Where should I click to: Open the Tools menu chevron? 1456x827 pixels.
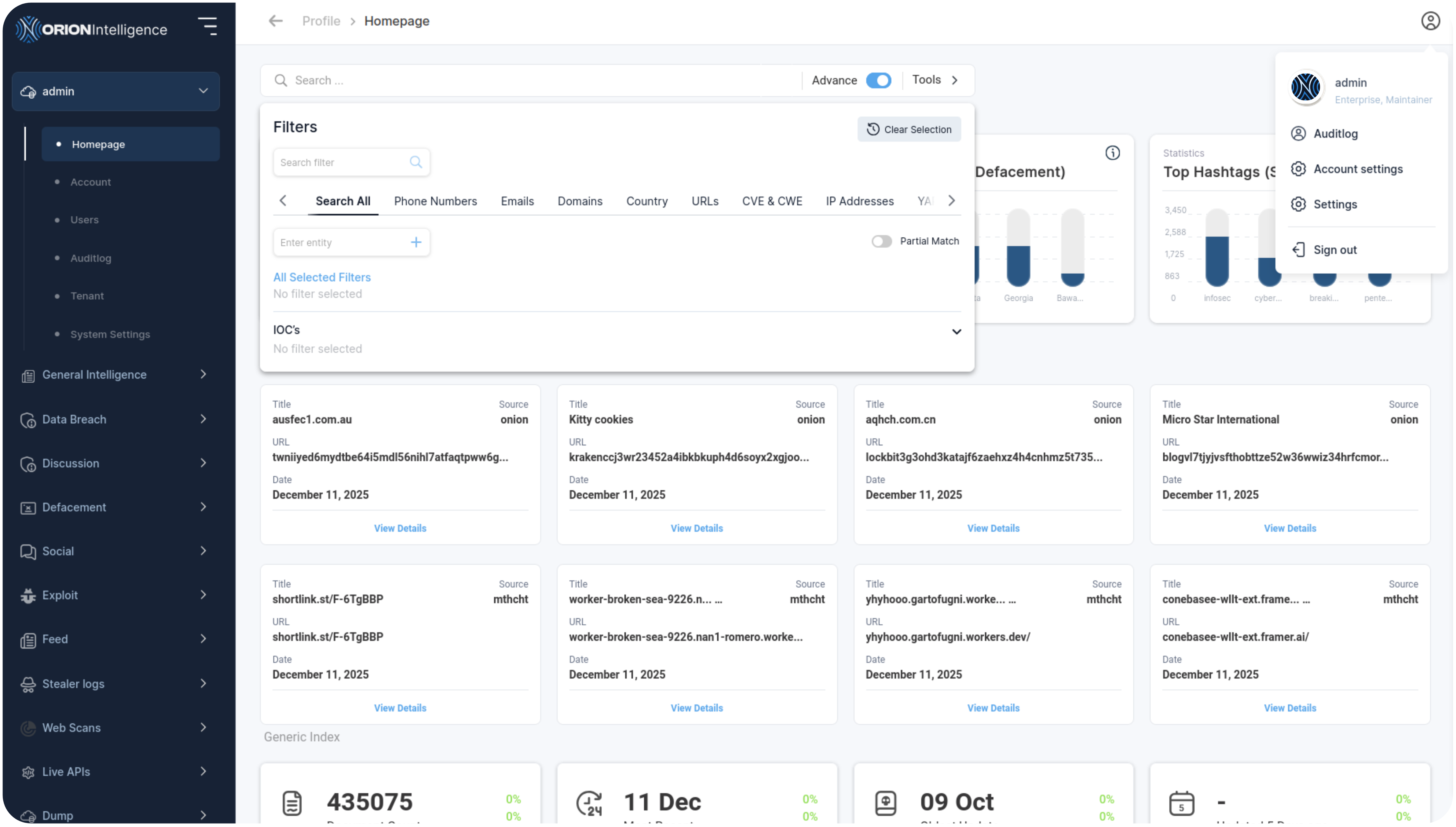(x=954, y=80)
